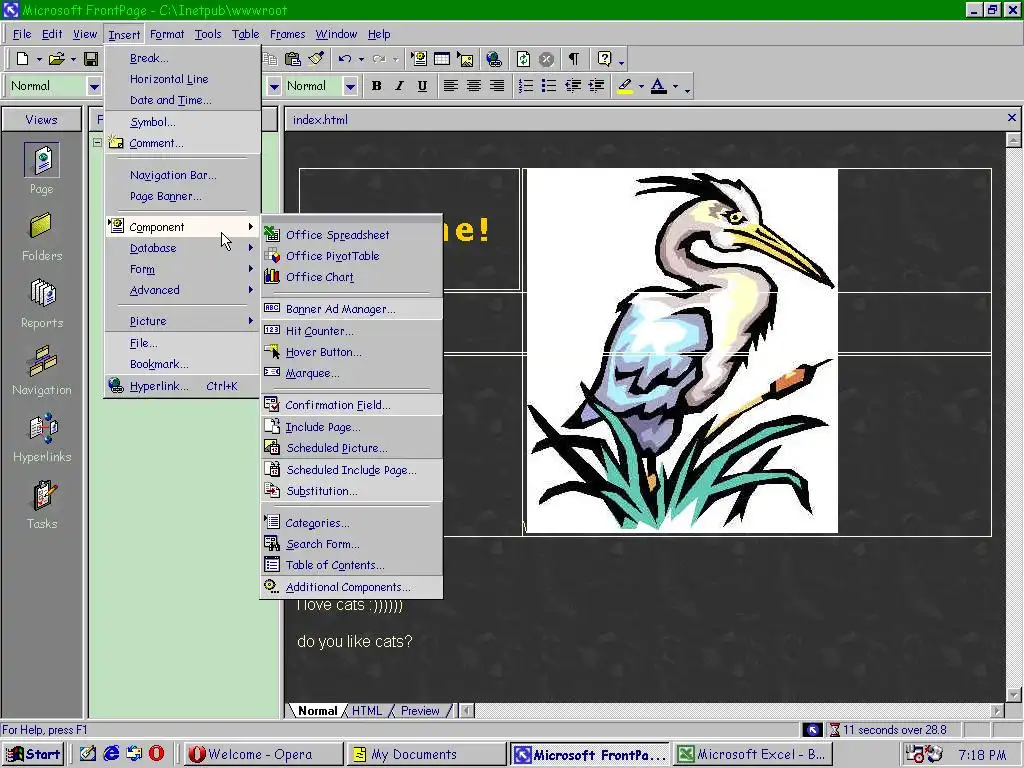Open the Style dropdown showing Normal
Image resolution: width=1024 pixels, height=768 pixels.
tap(94, 86)
